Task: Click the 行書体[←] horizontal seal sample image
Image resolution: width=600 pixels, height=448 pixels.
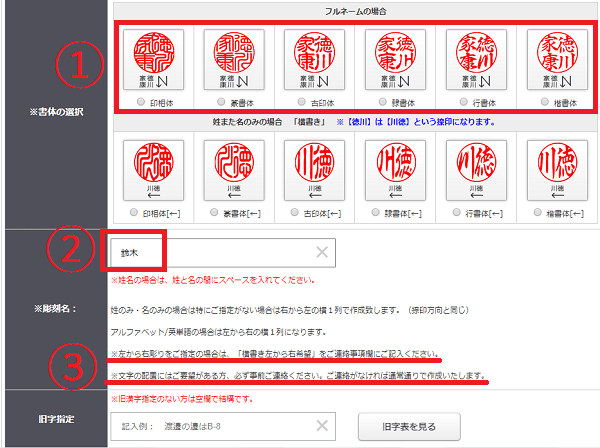Action: pos(476,170)
